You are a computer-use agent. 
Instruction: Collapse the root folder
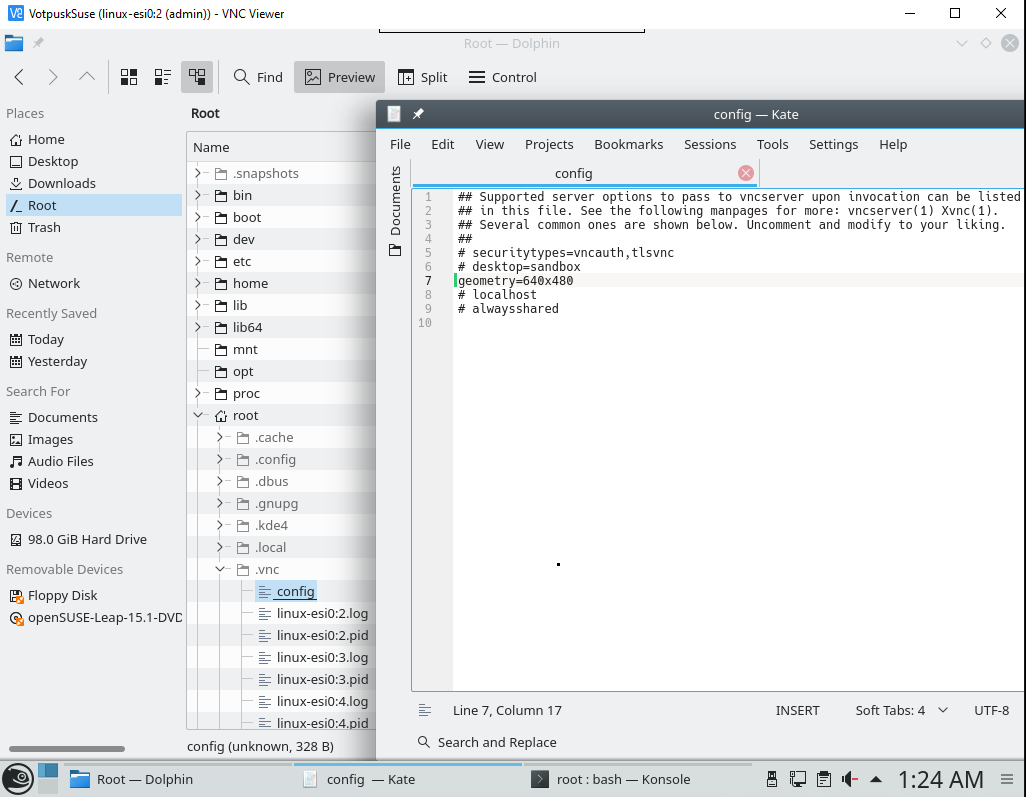[x=198, y=416]
